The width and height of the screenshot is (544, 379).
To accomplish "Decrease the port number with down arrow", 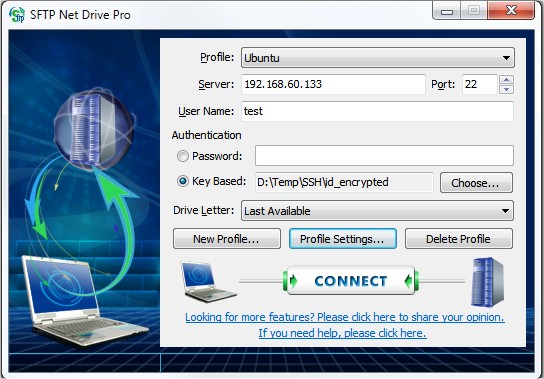I will coord(507,90).
